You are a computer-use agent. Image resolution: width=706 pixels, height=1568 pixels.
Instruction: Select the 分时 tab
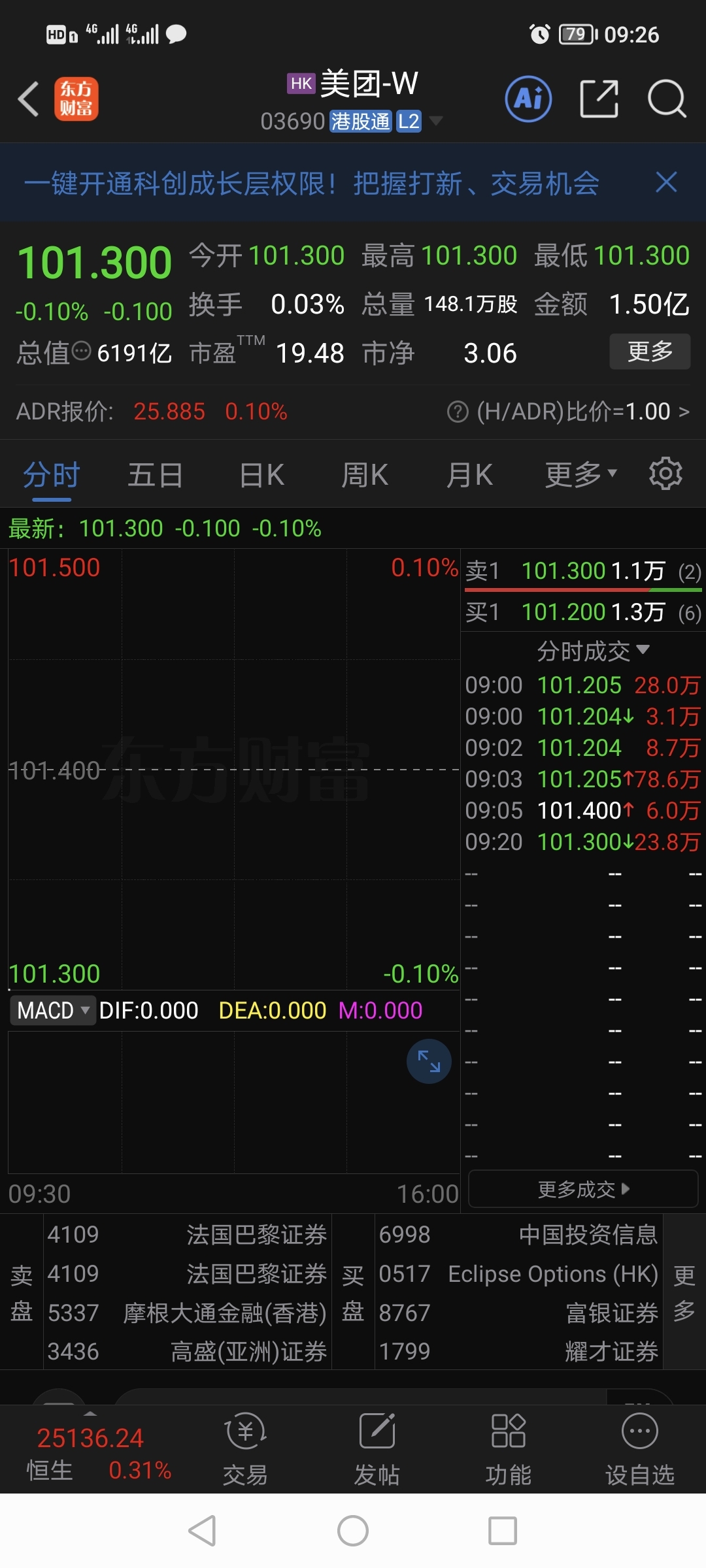[x=52, y=474]
